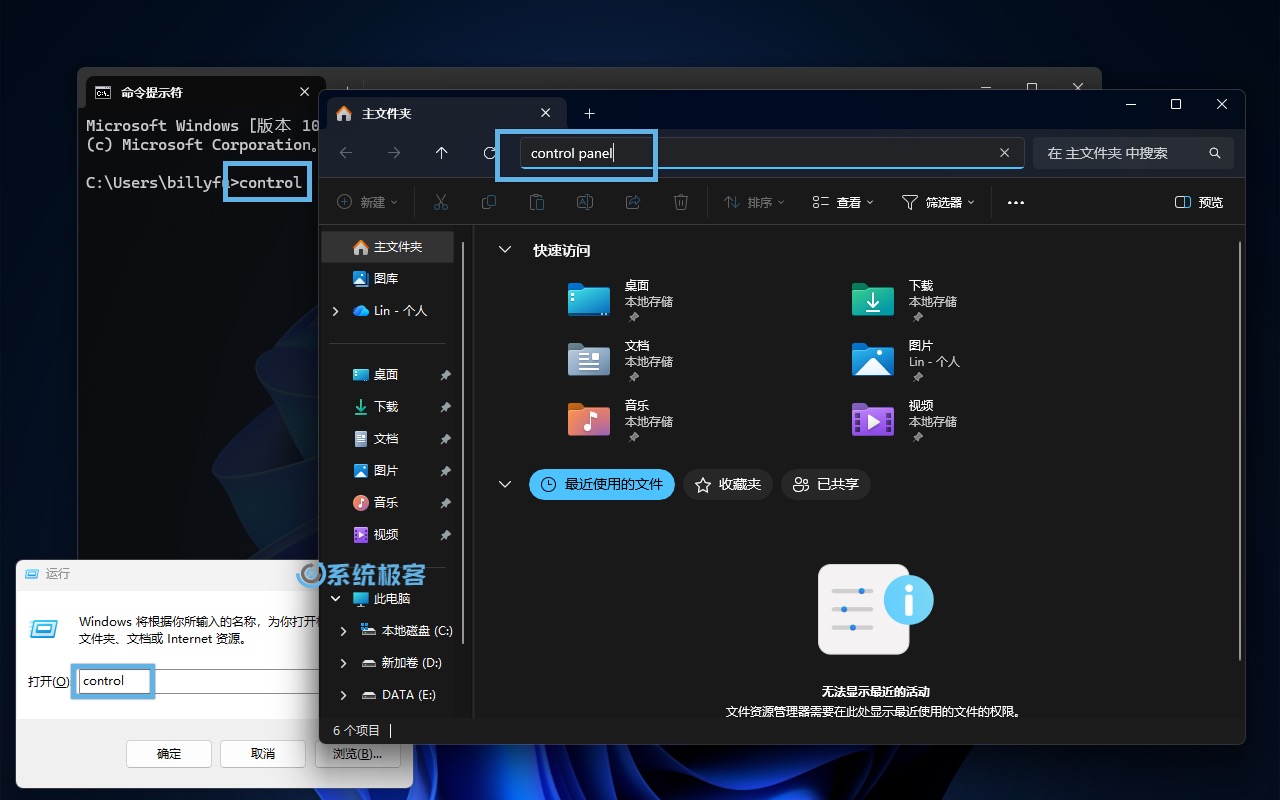Click the Delete icon in the toolbar
Screen dimensions: 1280x800
681,202
